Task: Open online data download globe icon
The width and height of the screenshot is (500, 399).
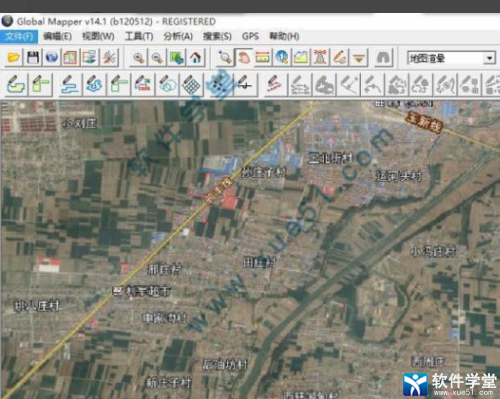Action: click(52, 58)
